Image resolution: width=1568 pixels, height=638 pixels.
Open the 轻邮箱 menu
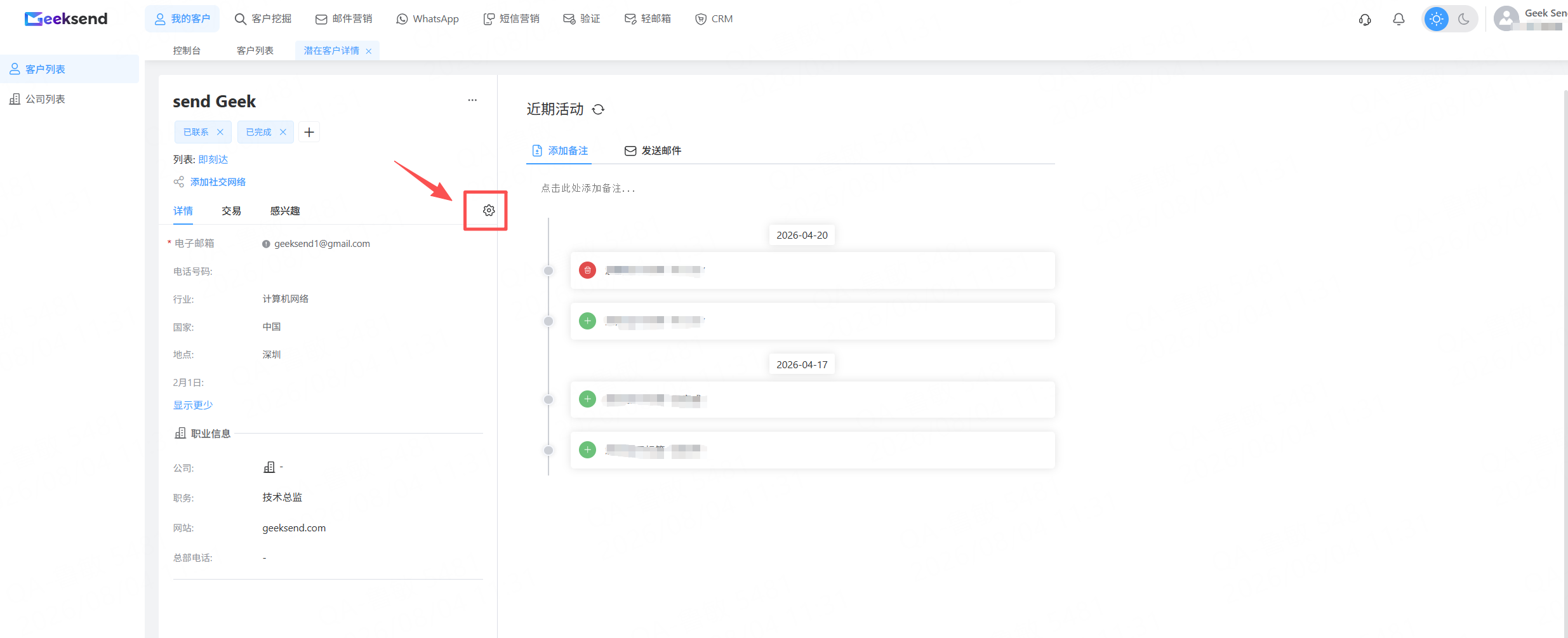pos(648,19)
